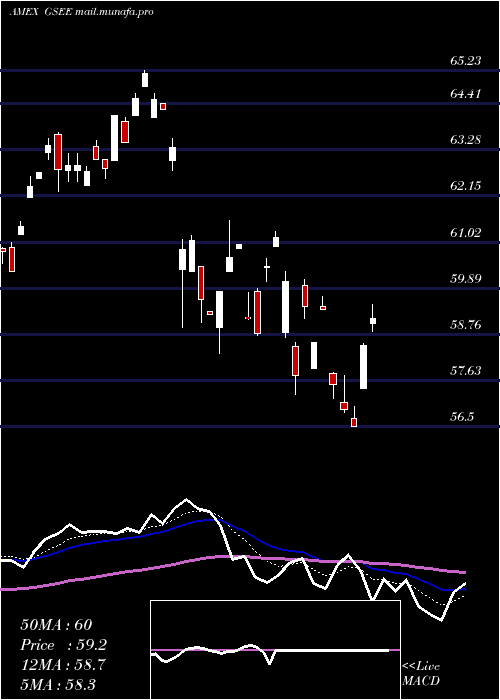Click the 61.02 price level label
This screenshot has width=500, height=700.
466,233
